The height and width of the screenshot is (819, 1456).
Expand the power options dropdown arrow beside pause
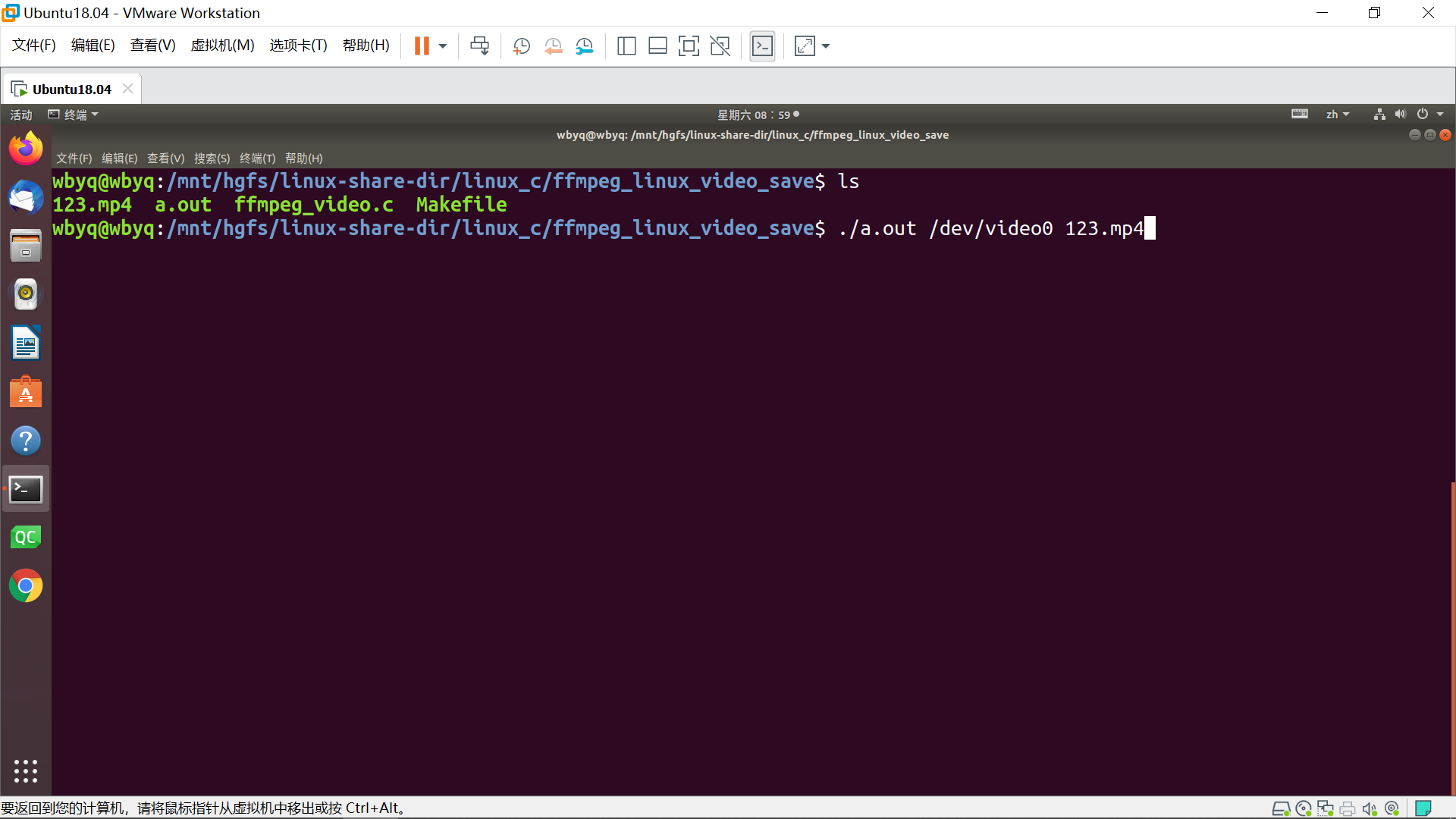pyautogui.click(x=443, y=46)
